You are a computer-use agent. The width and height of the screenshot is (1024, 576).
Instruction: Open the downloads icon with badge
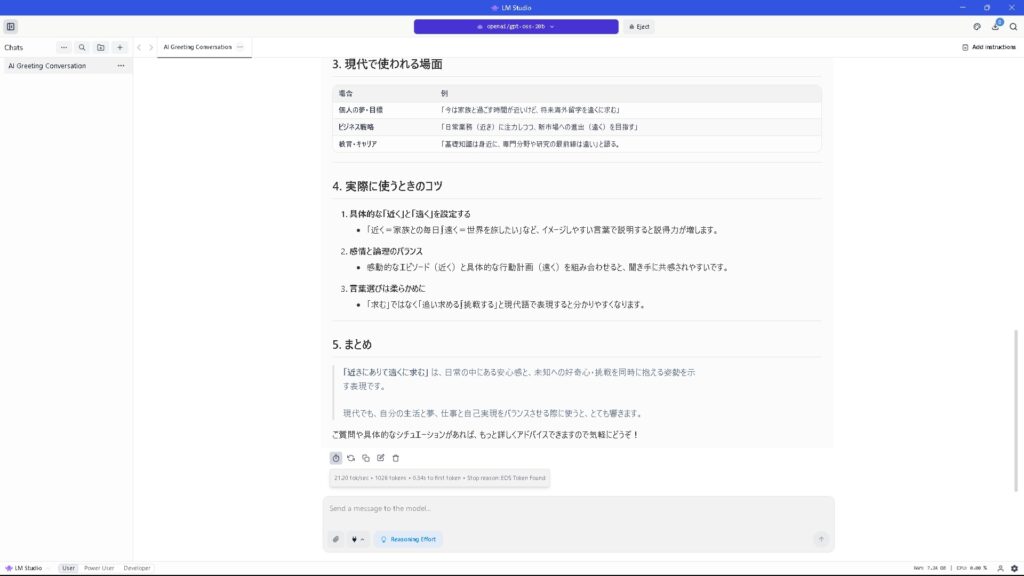point(995,27)
